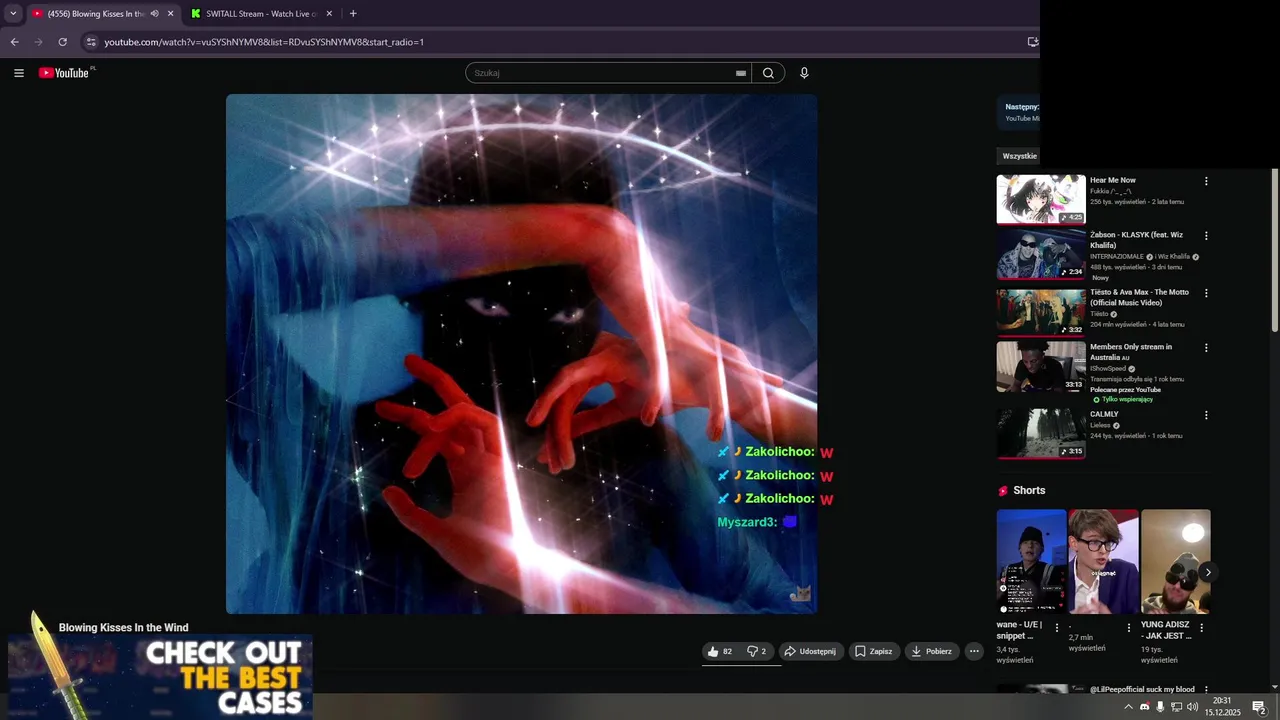Open the YUNG ADISZ short thumbnail

pos(1176,562)
